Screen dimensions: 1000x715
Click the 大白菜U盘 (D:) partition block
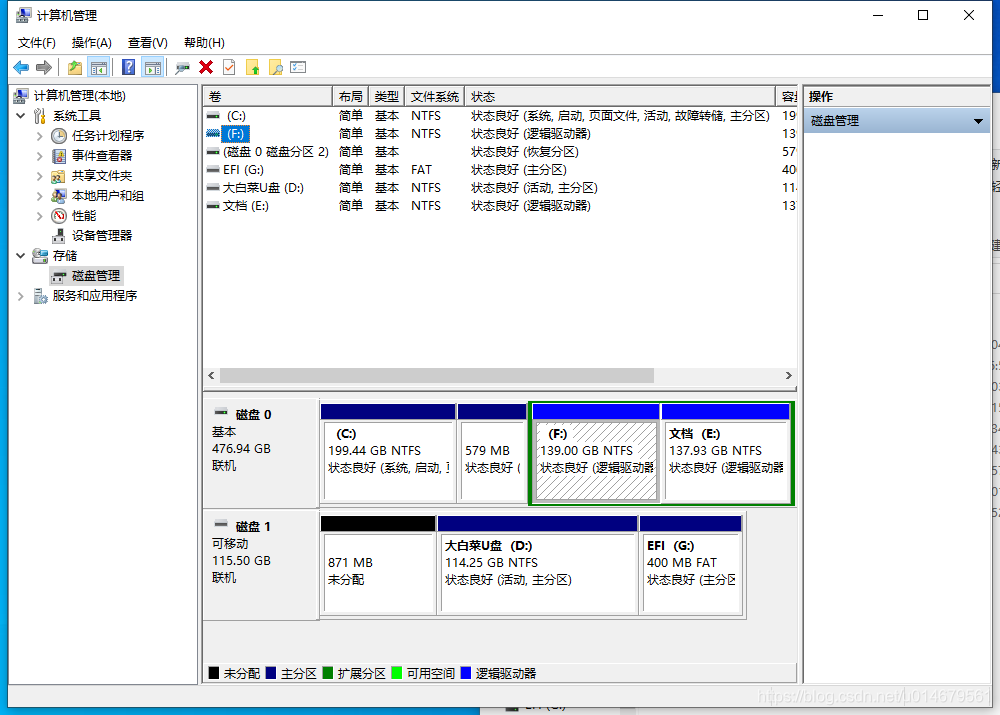coord(538,565)
